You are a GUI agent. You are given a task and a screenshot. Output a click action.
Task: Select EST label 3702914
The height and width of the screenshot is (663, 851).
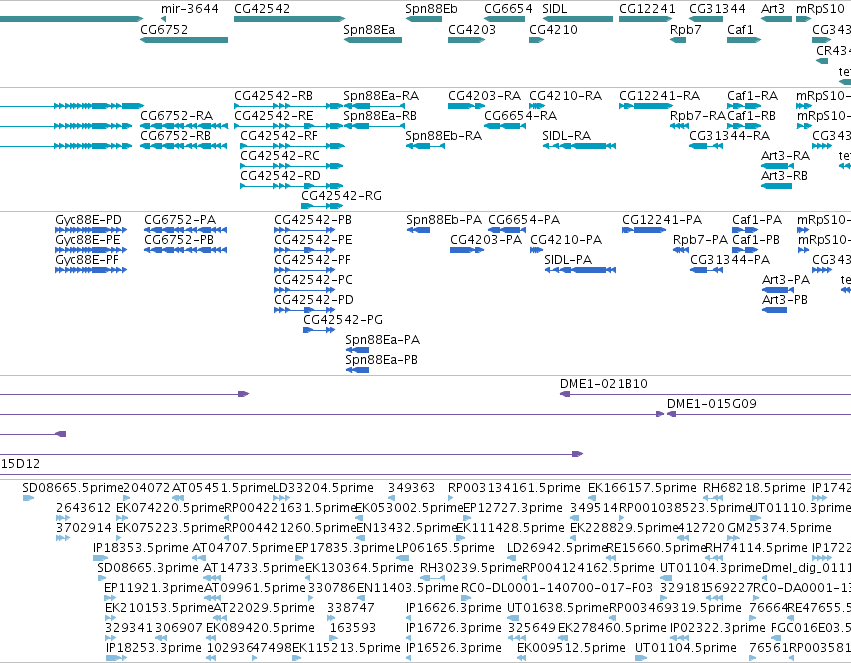[x=84, y=528]
